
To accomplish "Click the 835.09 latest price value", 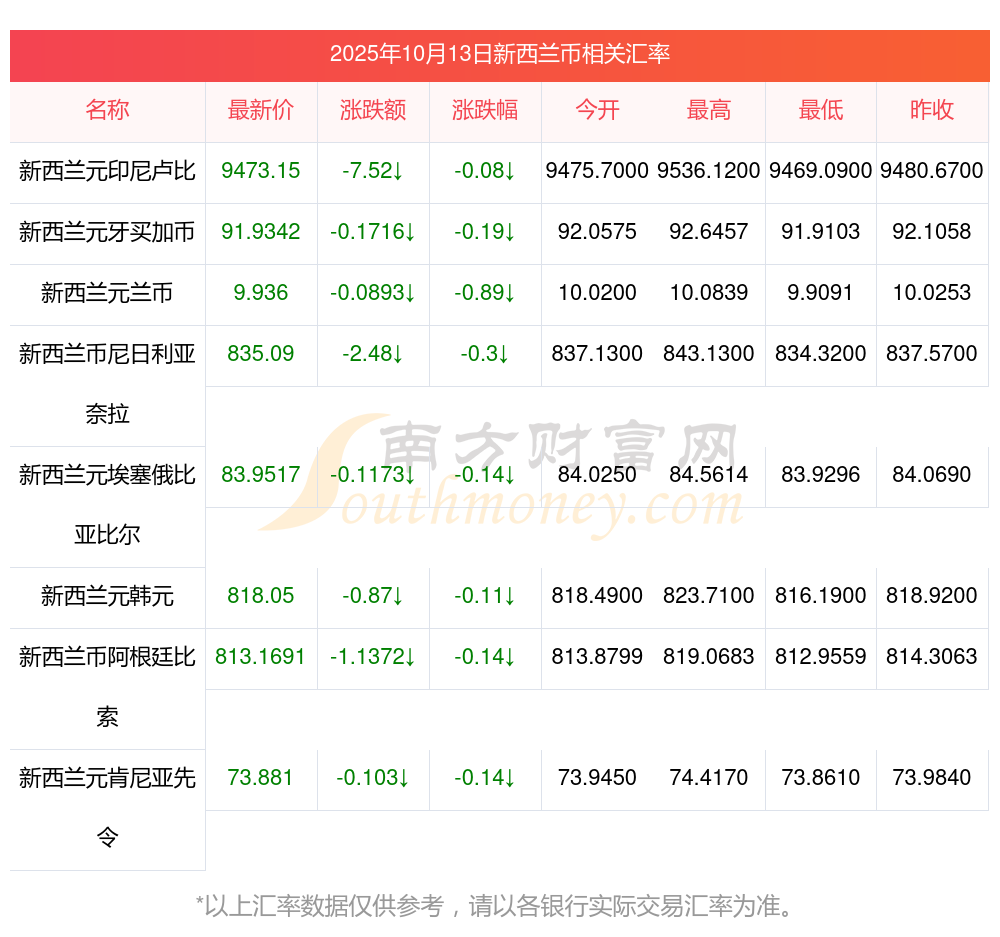I will coord(261,354).
